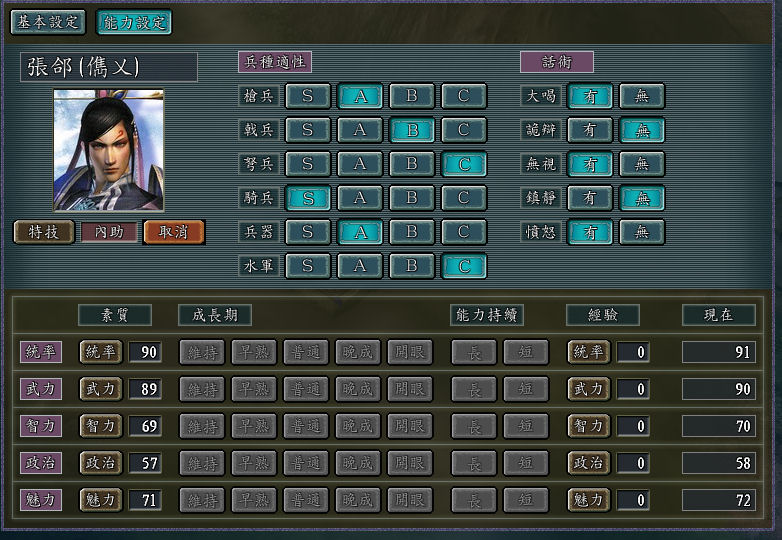782x540 pixels.
Task: Click current 政治 value 58
Action: [719, 463]
